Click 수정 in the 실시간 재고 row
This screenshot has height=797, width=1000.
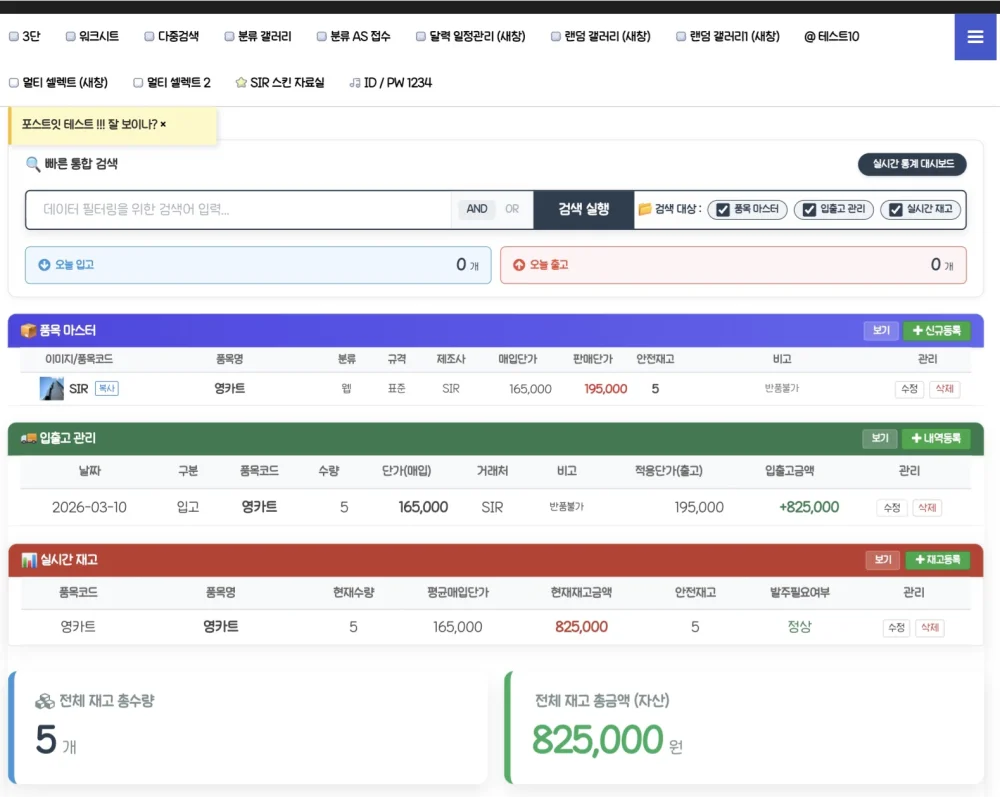pyautogui.click(x=896, y=627)
